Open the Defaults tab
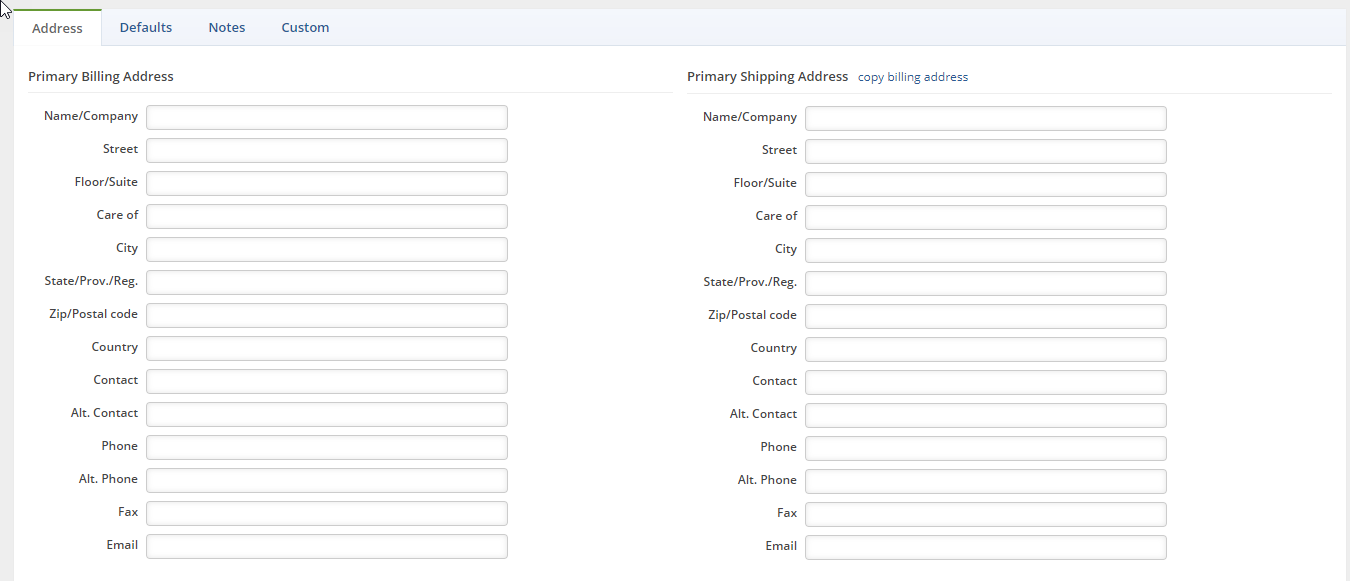The width and height of the screenshot is (1350, 581). [146, 28]
